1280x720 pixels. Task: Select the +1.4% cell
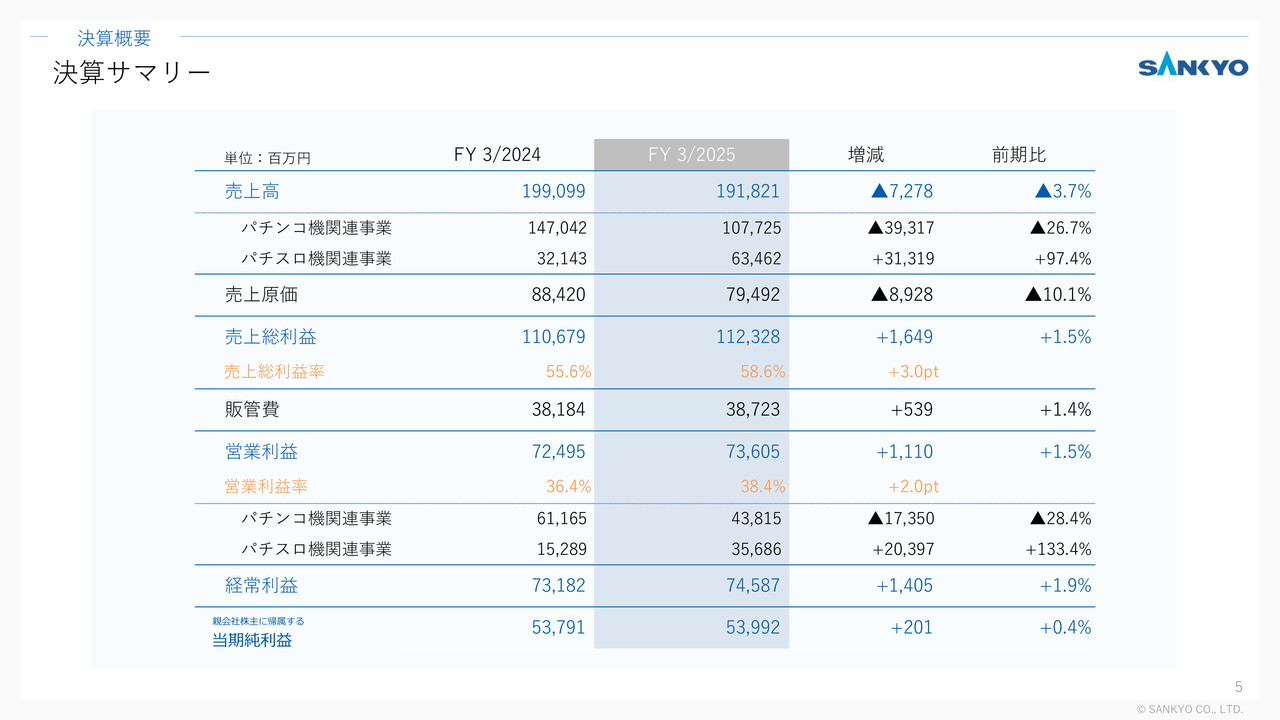pos(1066,409)
